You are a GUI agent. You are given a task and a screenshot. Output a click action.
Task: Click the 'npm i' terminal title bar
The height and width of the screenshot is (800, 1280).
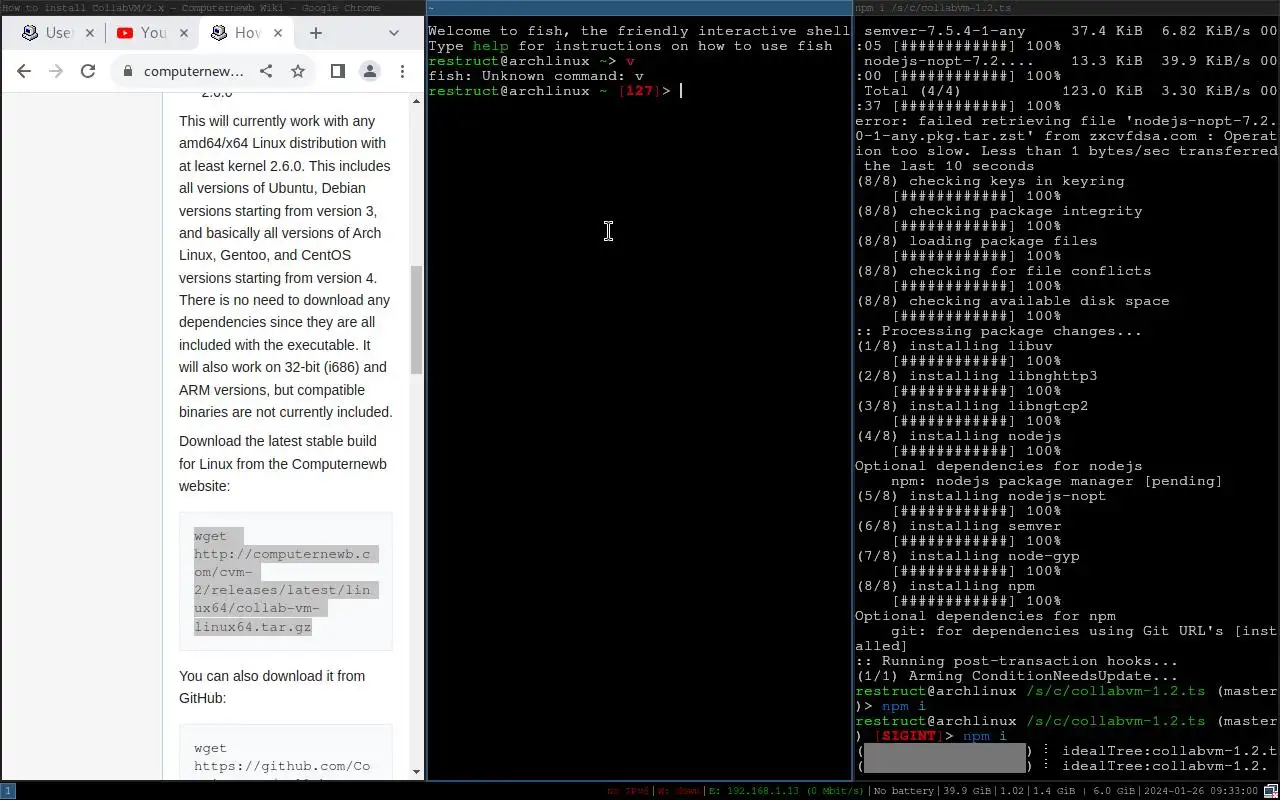[1066, 8]
